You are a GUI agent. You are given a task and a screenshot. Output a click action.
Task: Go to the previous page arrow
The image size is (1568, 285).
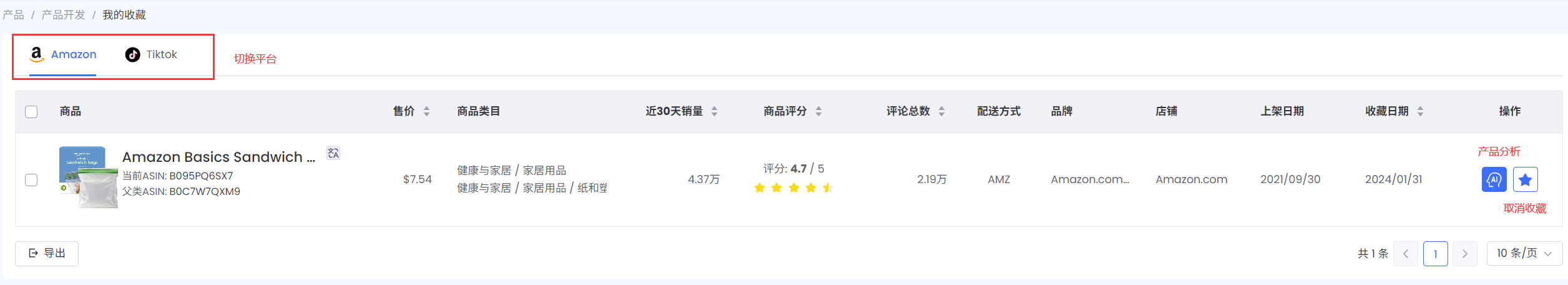[x=1406, y=254]
